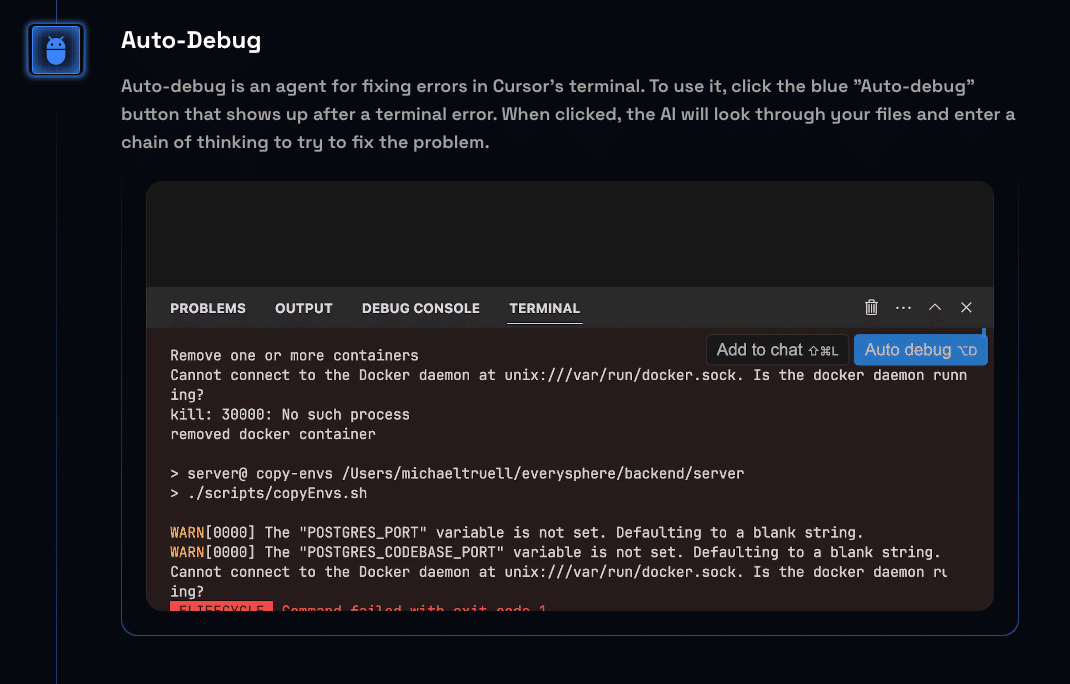Kill terminal with the trash icon
The width and height of the screenshot is (1070, 684).
(871, 308)
